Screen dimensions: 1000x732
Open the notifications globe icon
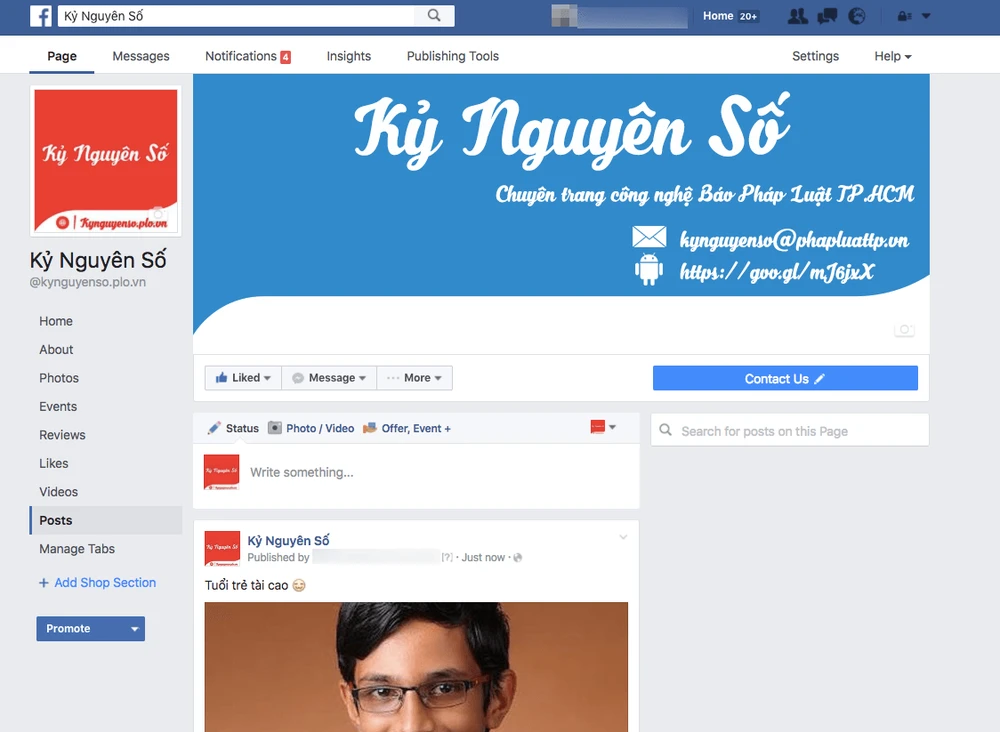857,16
